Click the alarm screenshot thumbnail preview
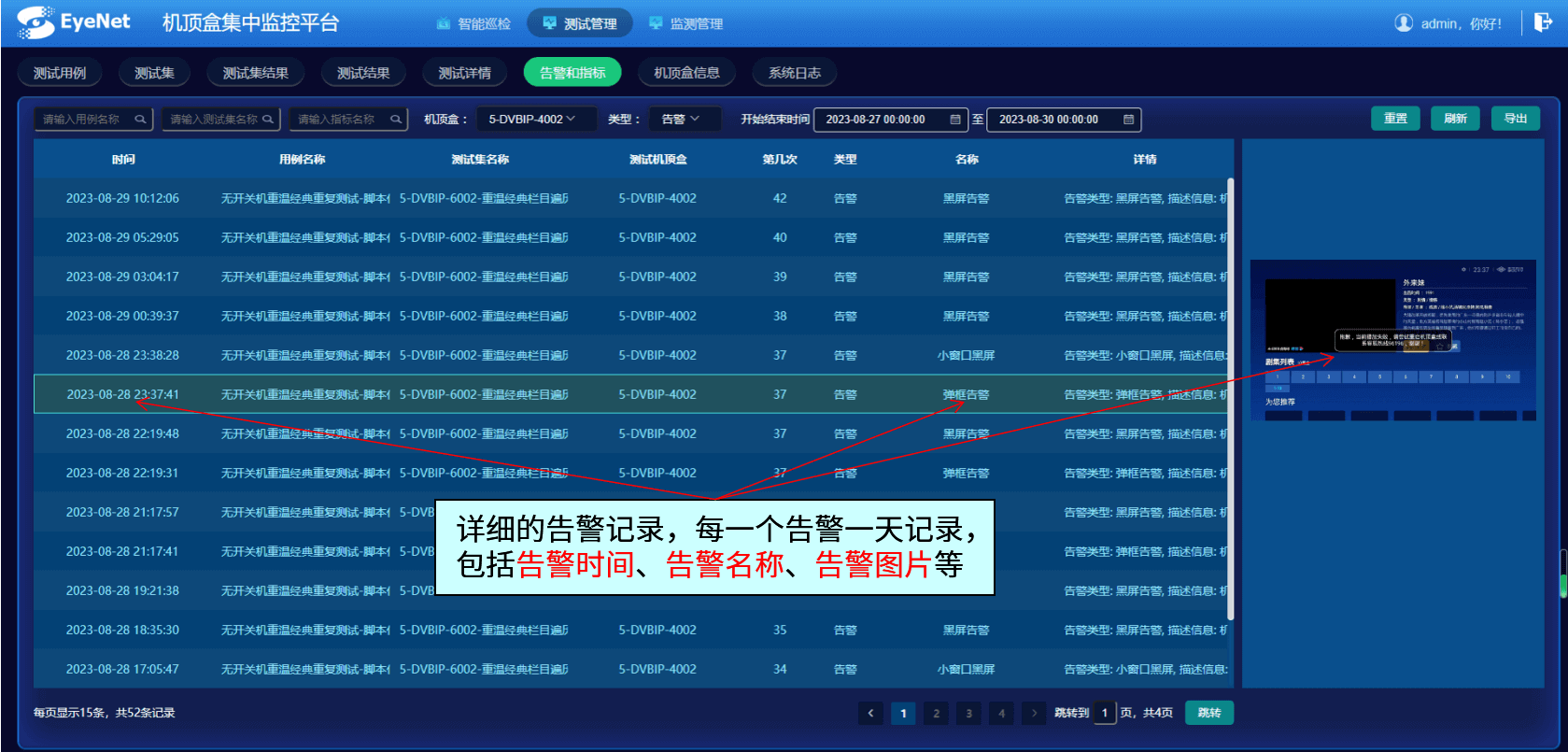Viewport: 1568px width, 752px height. point(1392,340)
